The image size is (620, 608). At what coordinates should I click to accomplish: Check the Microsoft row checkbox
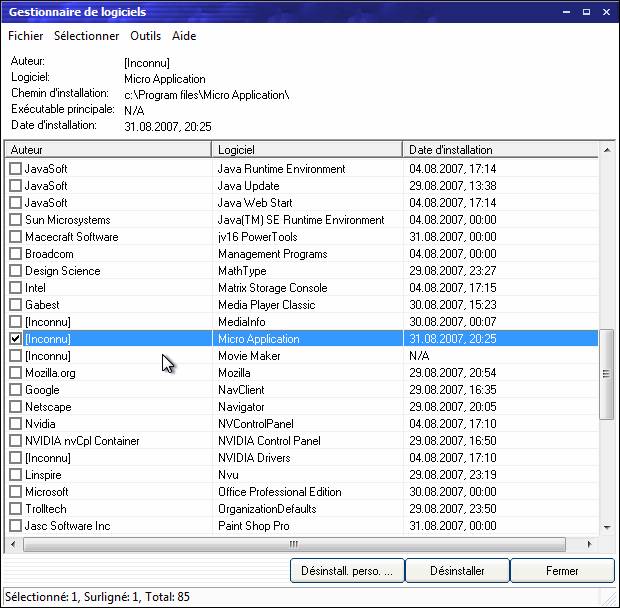(x=15, y=492)
